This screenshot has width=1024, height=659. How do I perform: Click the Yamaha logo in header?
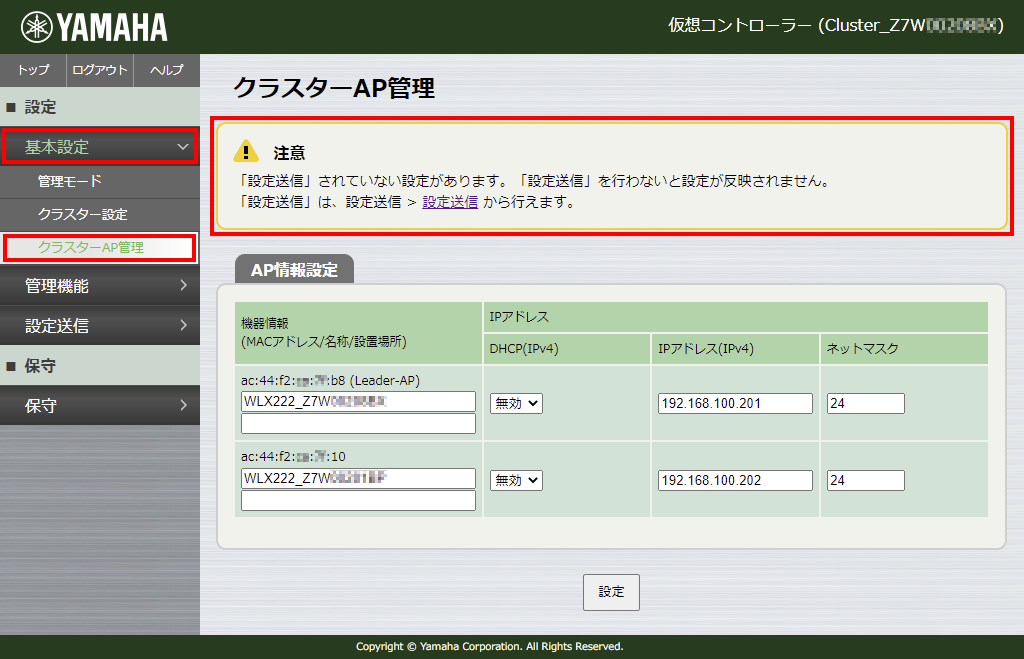tap(94, 27)
